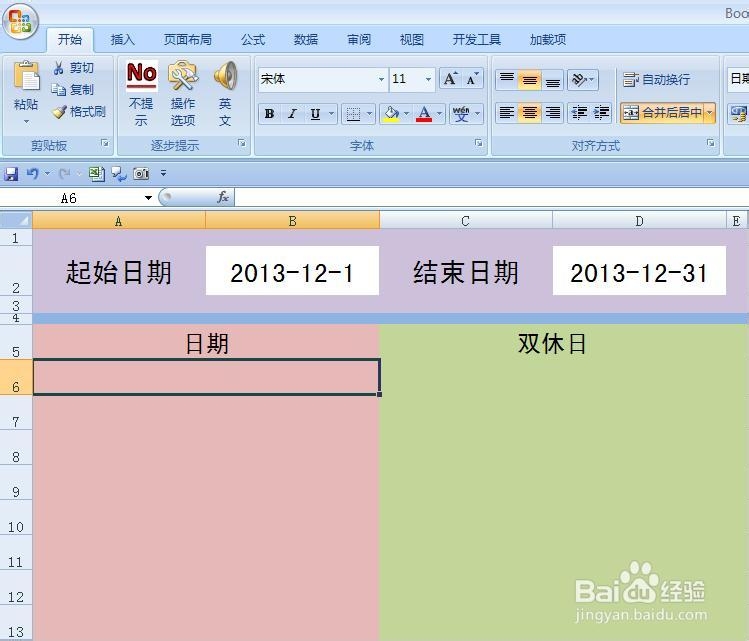Open the font size 11 dropdown
This screenshot has height=641, width=749.
428,79
